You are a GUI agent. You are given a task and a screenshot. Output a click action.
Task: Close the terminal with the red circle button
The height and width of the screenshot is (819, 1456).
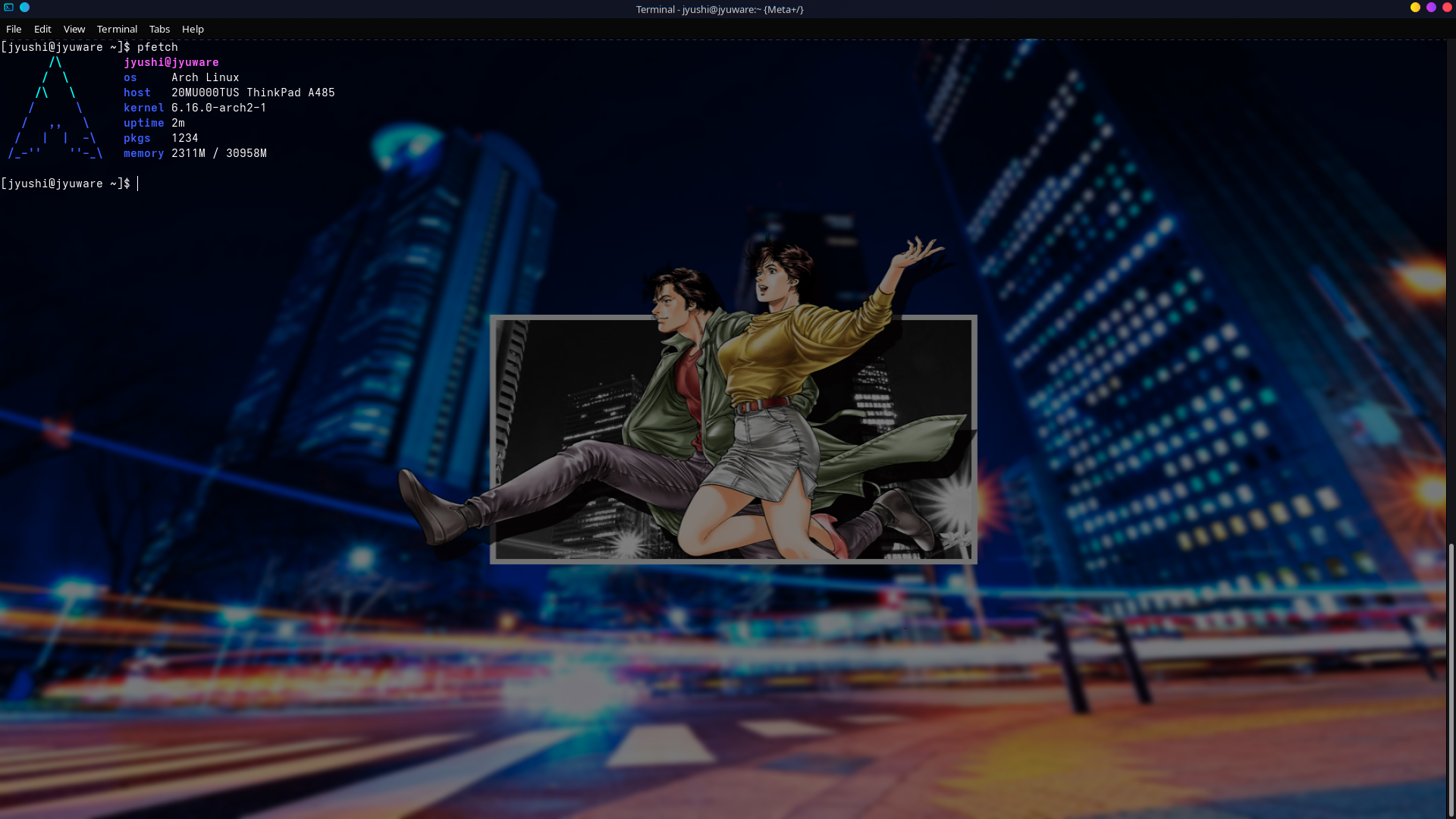pyautogui.click(x=1447, y=8)
